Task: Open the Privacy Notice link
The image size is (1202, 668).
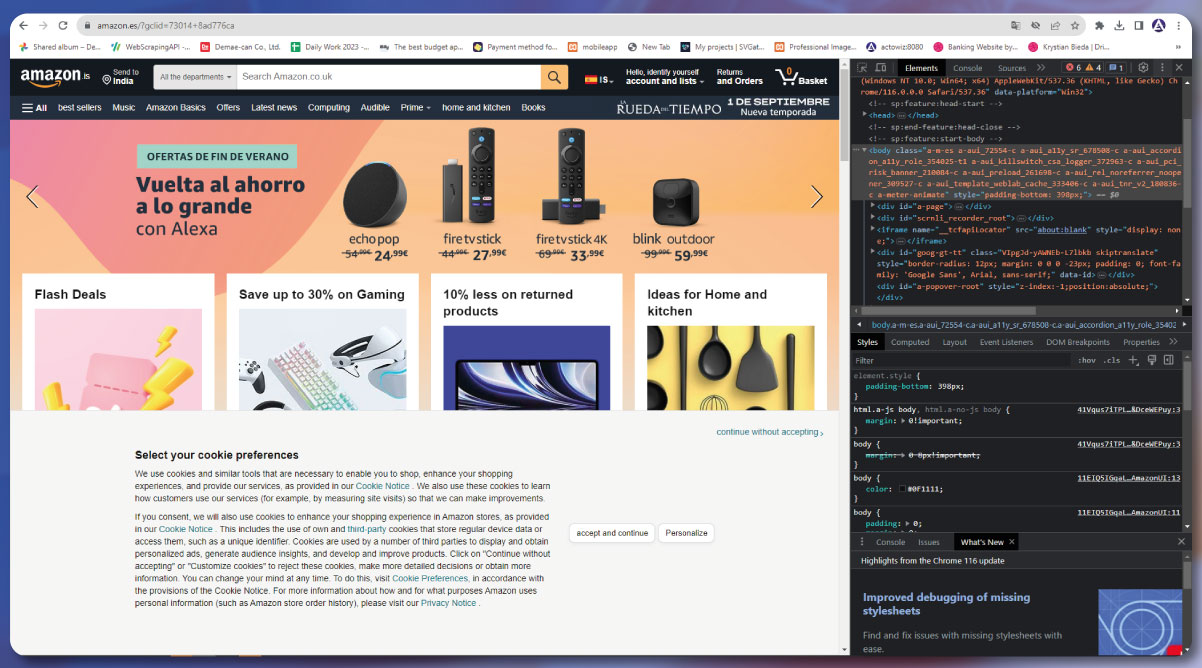Action: pos(449,603)
